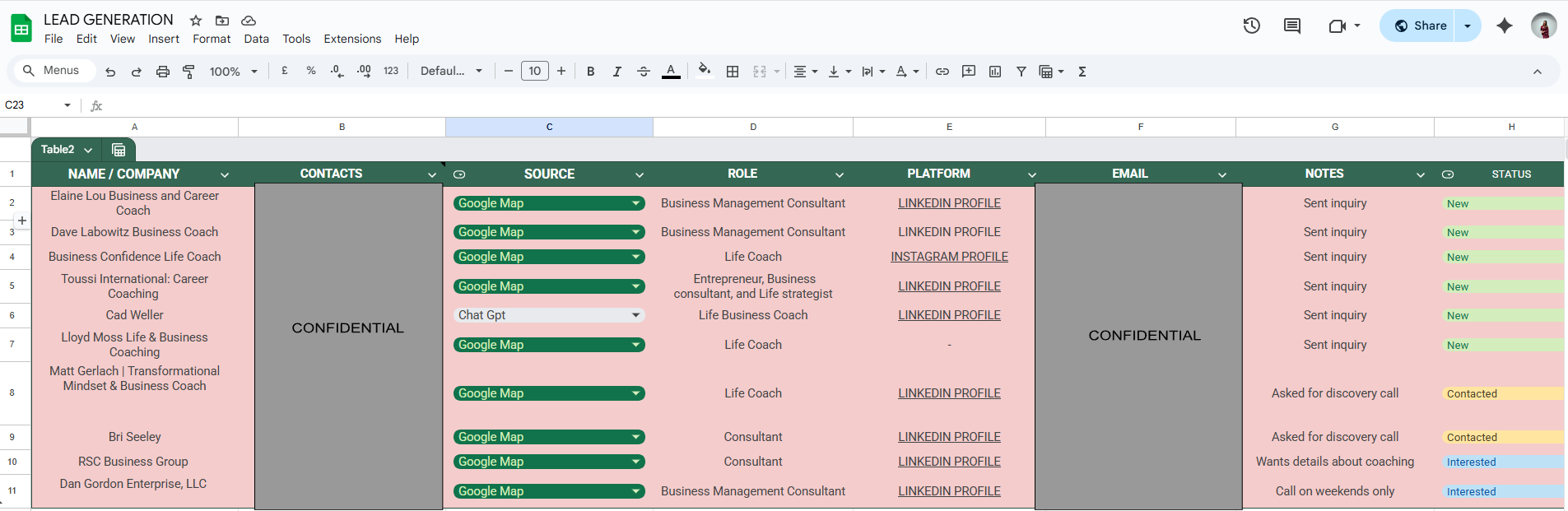Open the Extensions menu

coord(352,39)
